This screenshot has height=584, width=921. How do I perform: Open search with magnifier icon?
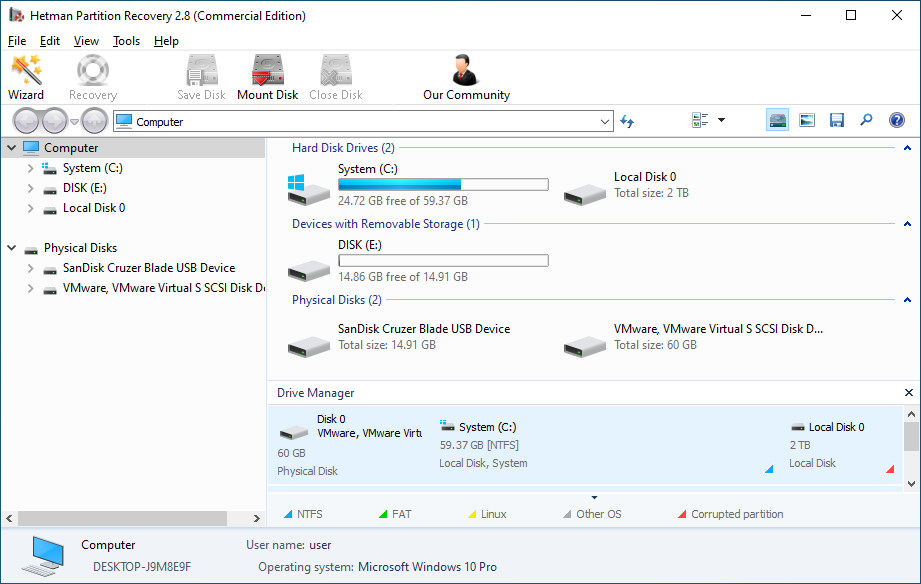[x=867, y=121]
